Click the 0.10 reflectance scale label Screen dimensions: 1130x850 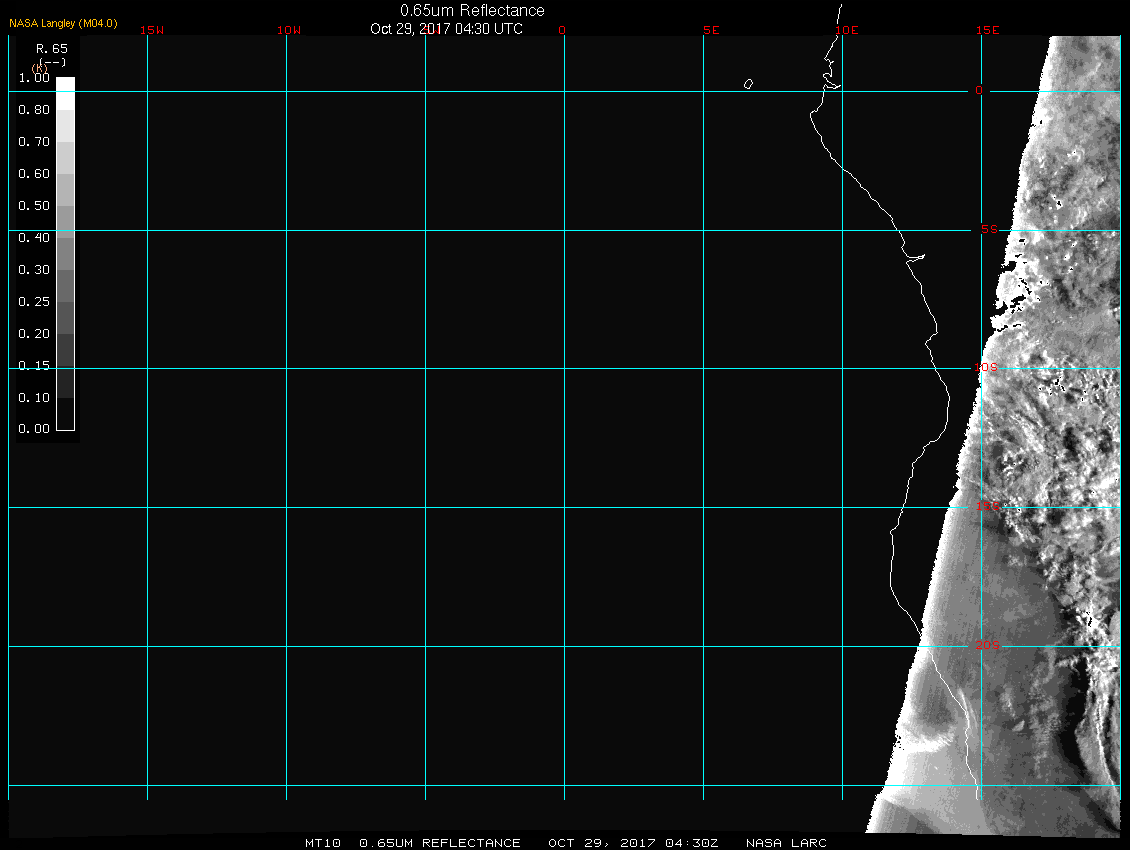click(x=34, y=398)
